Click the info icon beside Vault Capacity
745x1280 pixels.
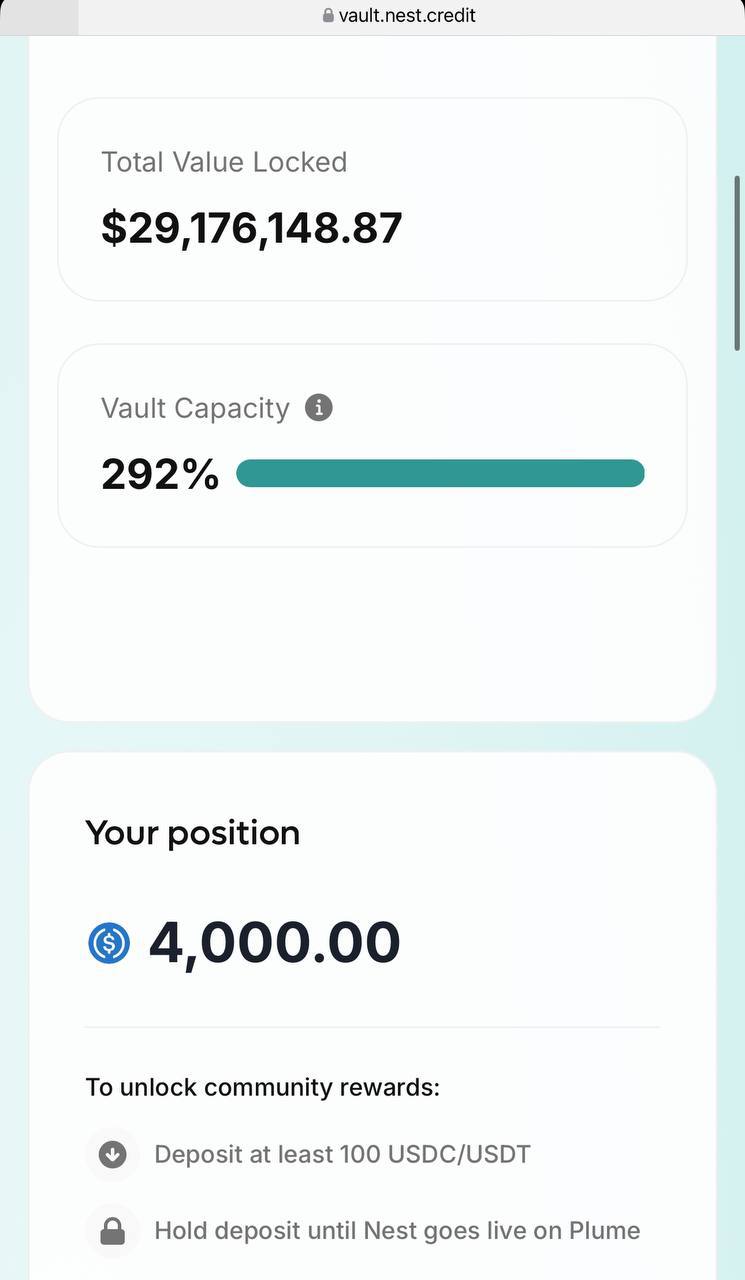tap(318, 408)
